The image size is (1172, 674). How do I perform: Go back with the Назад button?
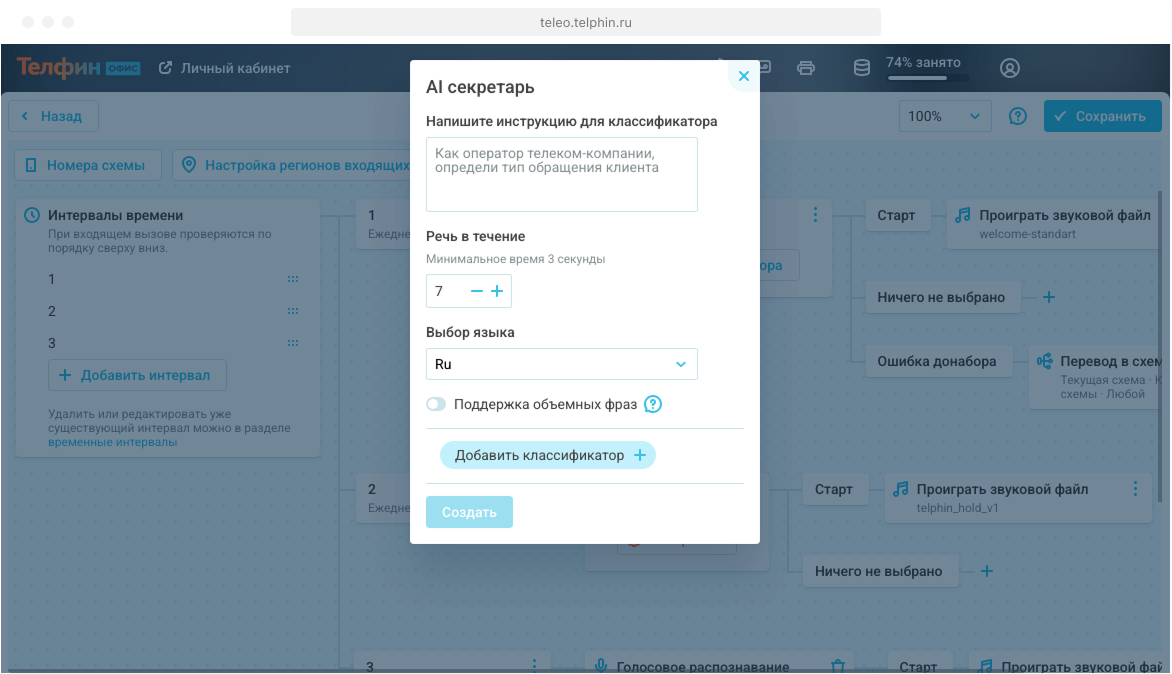pos(52,116)
